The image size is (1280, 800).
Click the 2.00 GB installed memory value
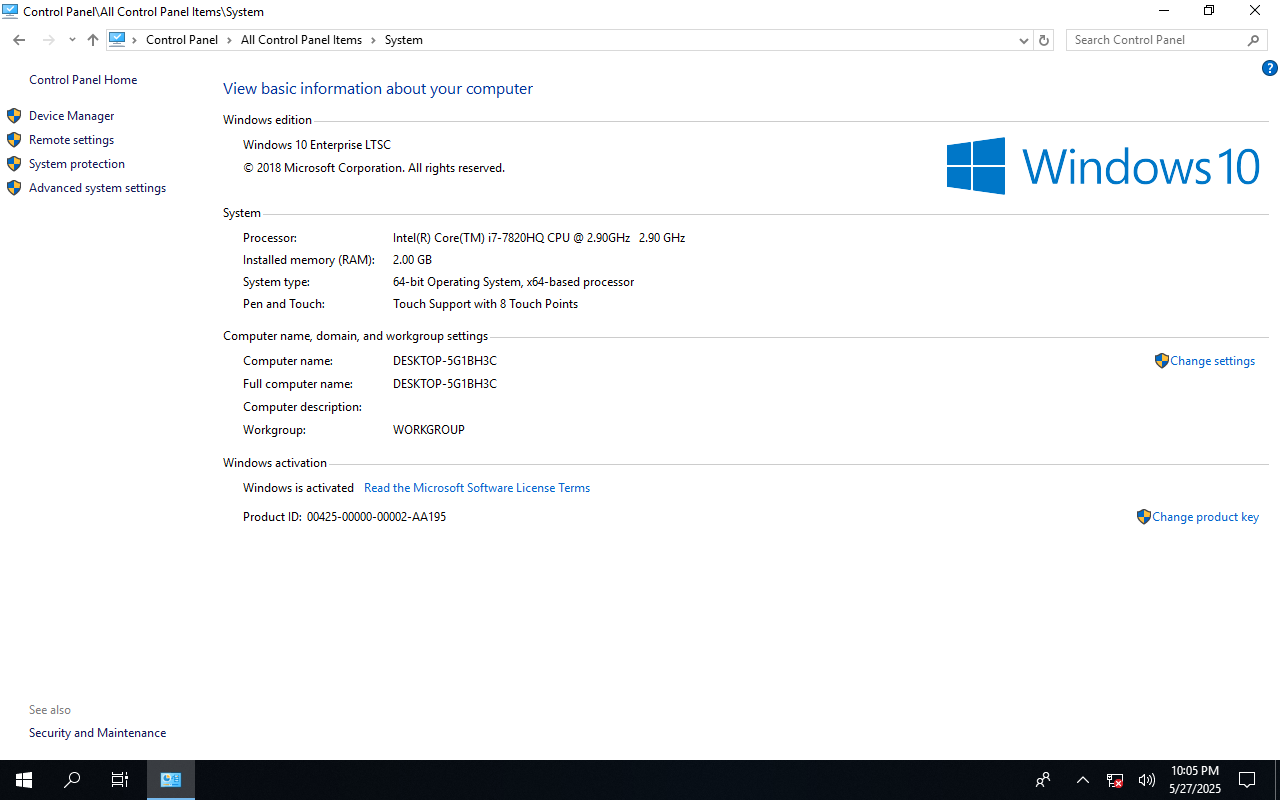coord(412,260)
